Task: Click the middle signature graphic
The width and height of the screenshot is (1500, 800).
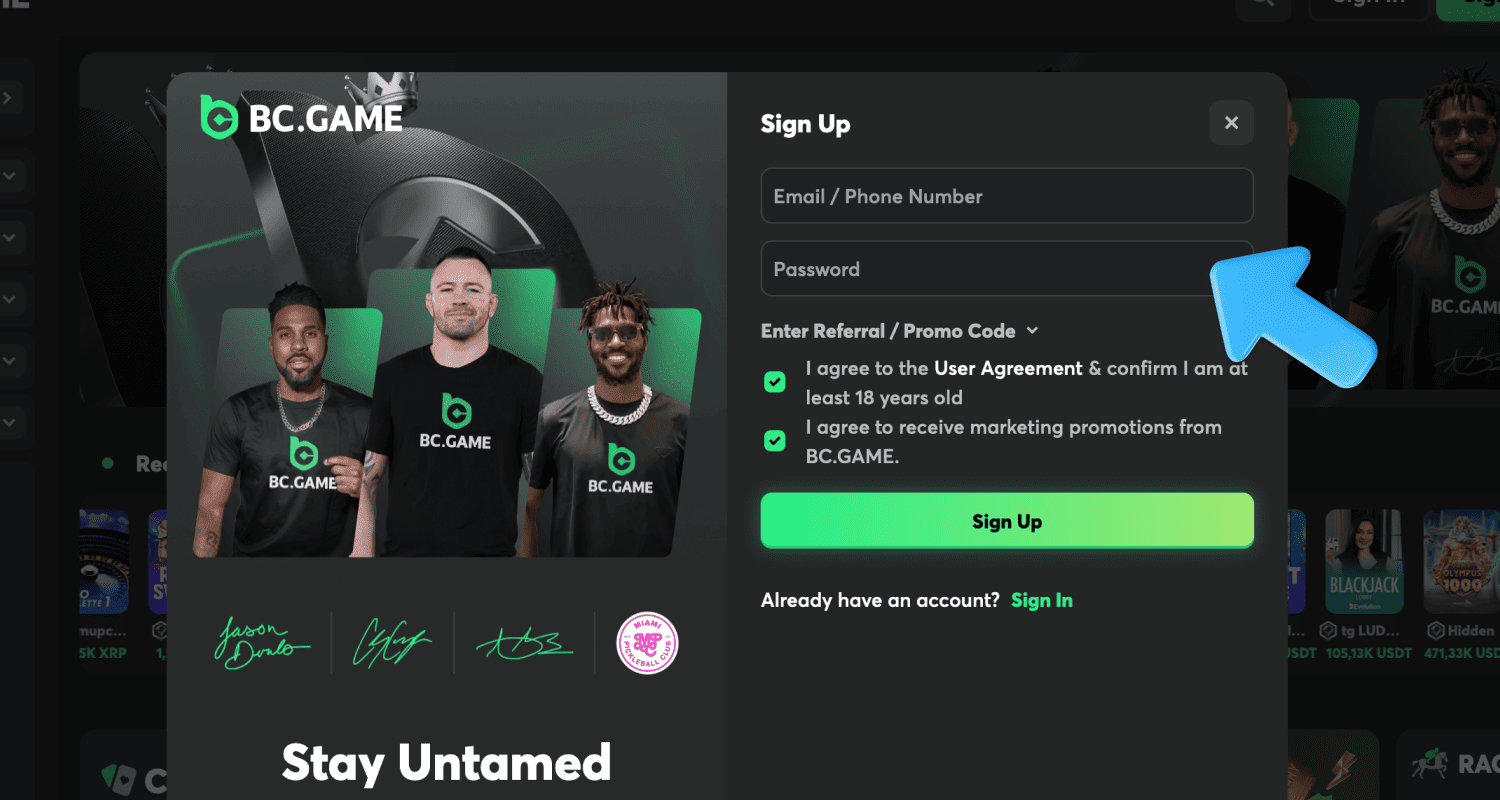Action: coord(391,643)
